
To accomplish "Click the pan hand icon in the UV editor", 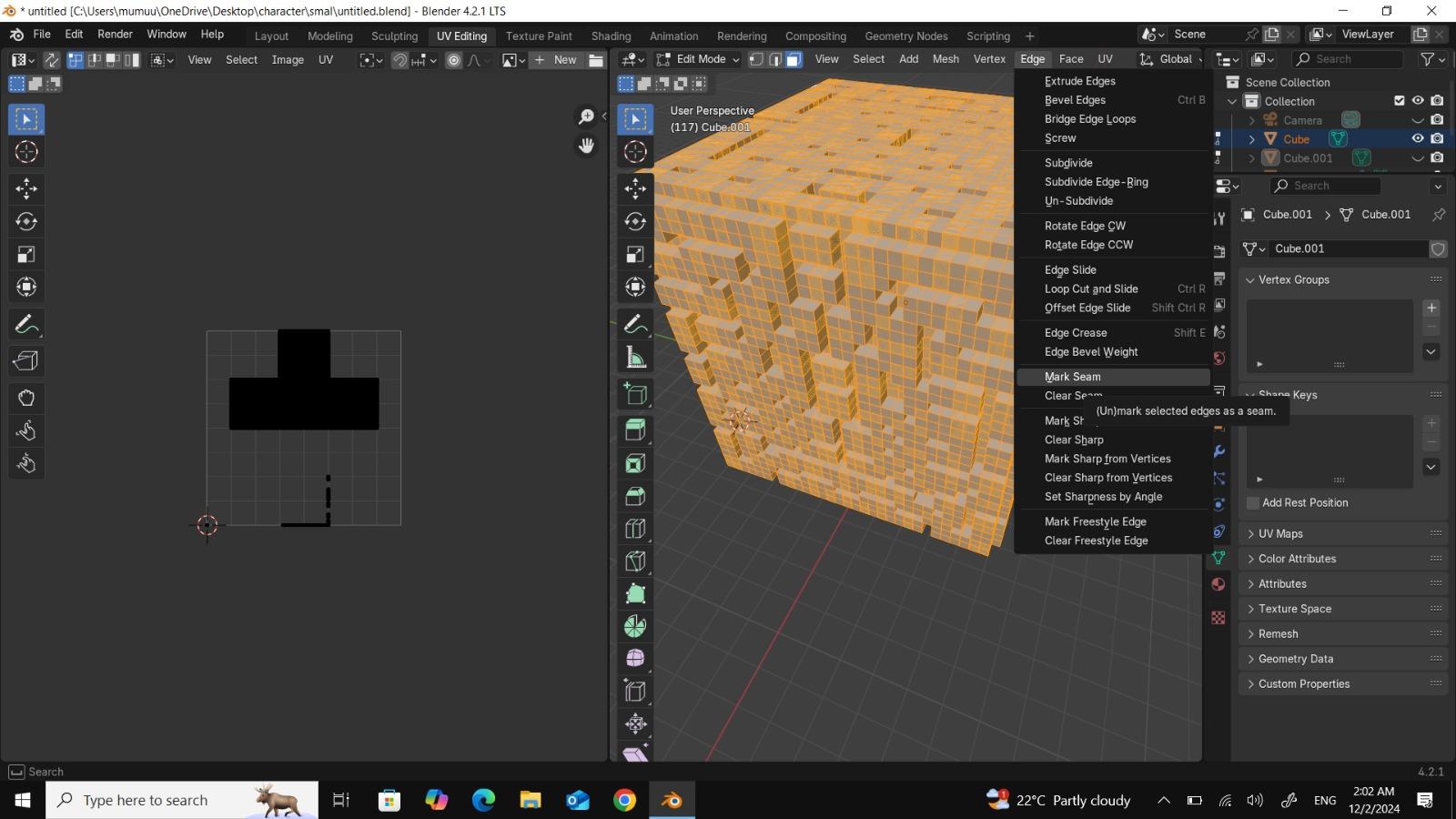I will tap(586, 146).
